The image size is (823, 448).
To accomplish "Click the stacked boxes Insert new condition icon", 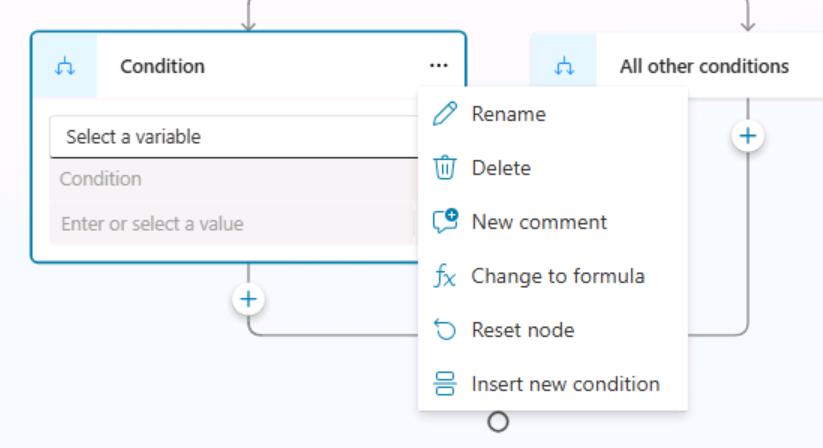I will [x=445, y=383].
